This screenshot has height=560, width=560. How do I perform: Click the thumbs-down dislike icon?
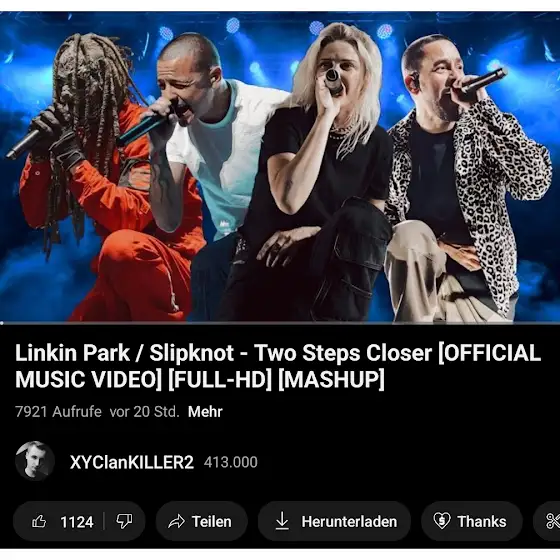[124, 521]
